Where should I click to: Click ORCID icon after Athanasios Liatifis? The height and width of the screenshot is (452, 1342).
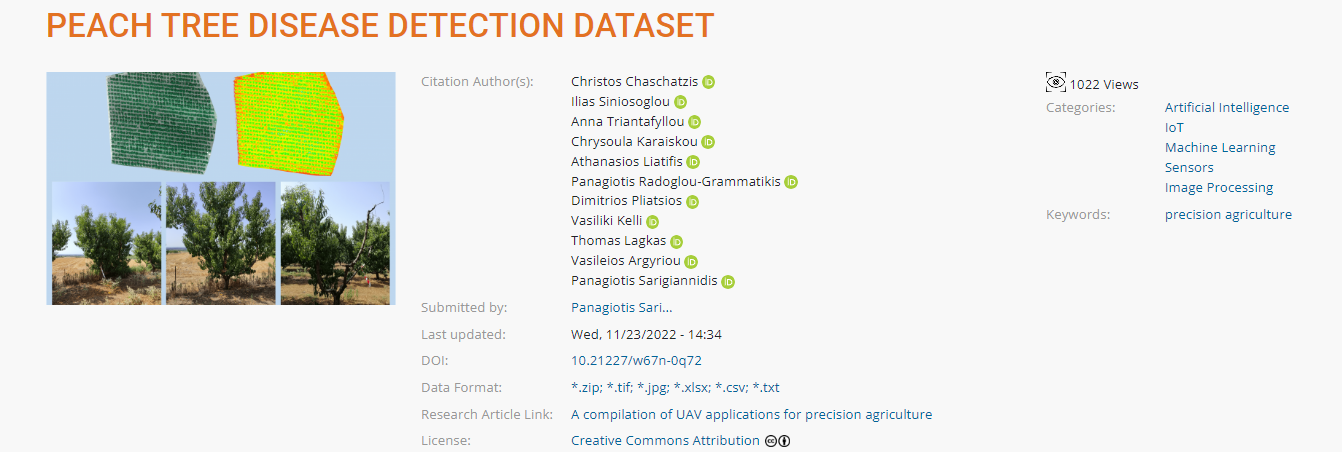[693, 162]
